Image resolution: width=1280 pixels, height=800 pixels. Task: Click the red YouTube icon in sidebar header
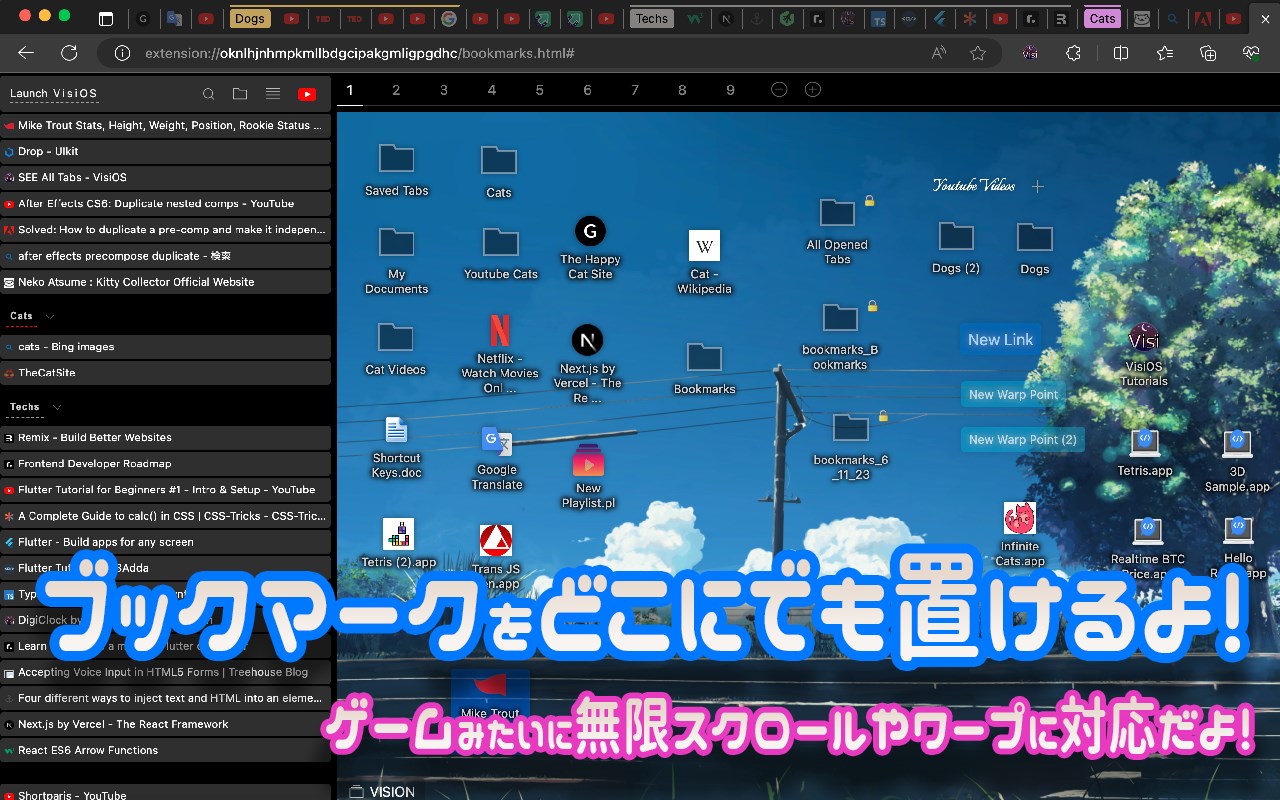pyautogui.click(x=307, y=94)
